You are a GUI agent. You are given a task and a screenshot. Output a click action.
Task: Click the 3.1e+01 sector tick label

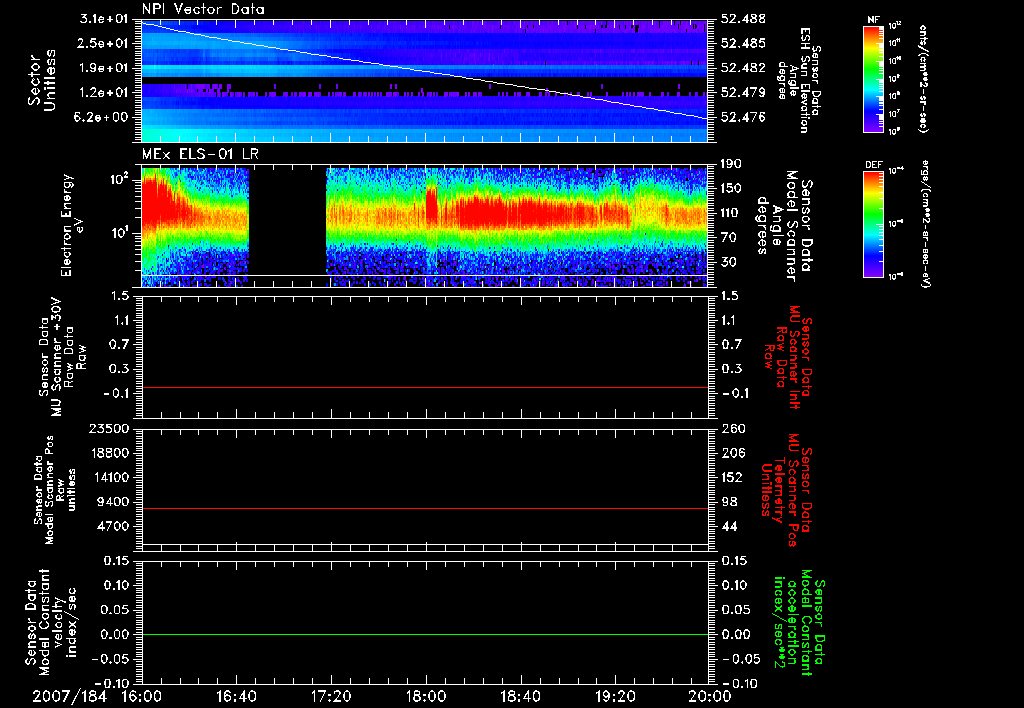point(104,19)
